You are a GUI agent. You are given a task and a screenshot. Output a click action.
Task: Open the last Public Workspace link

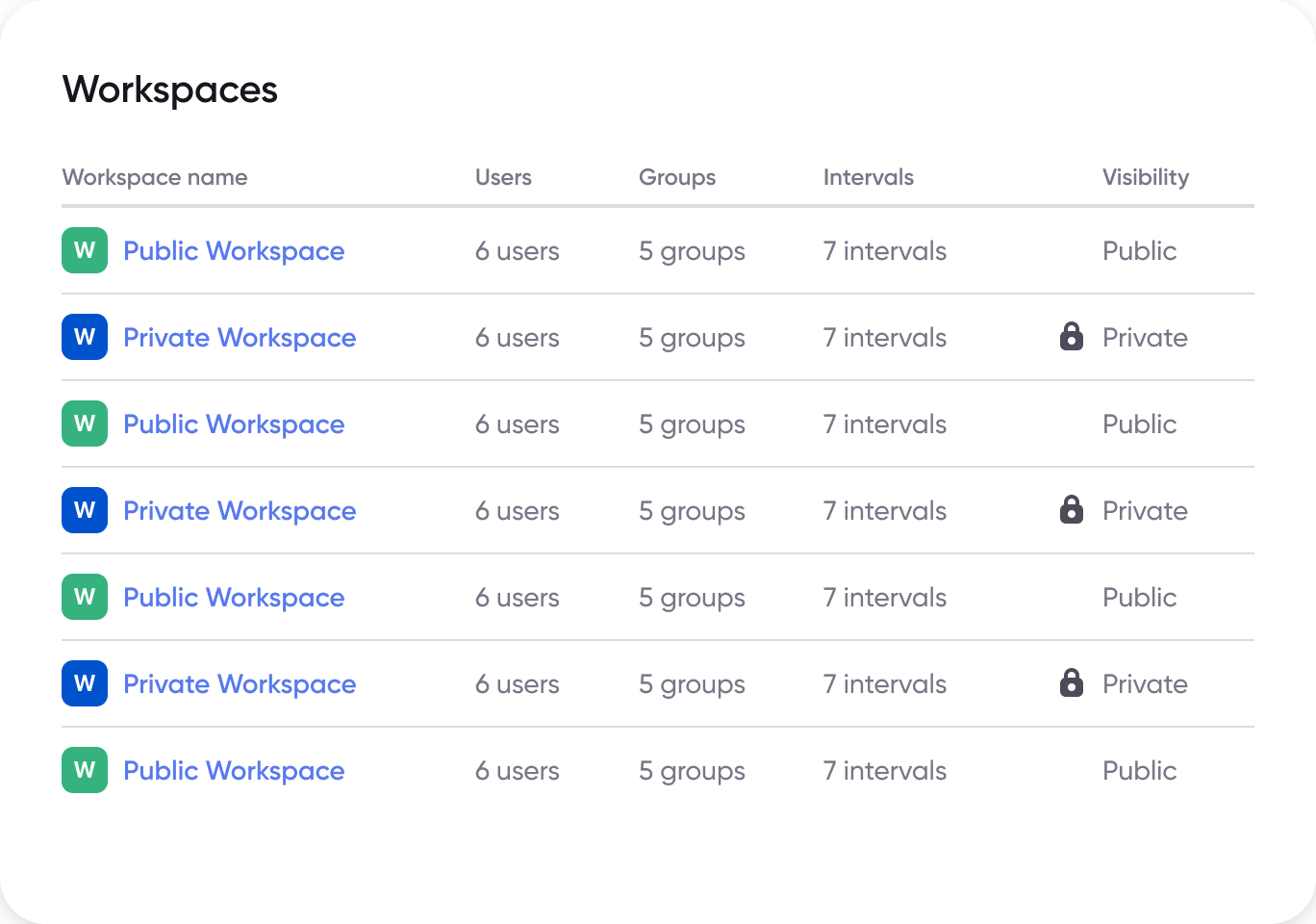[x=234, y=770]
